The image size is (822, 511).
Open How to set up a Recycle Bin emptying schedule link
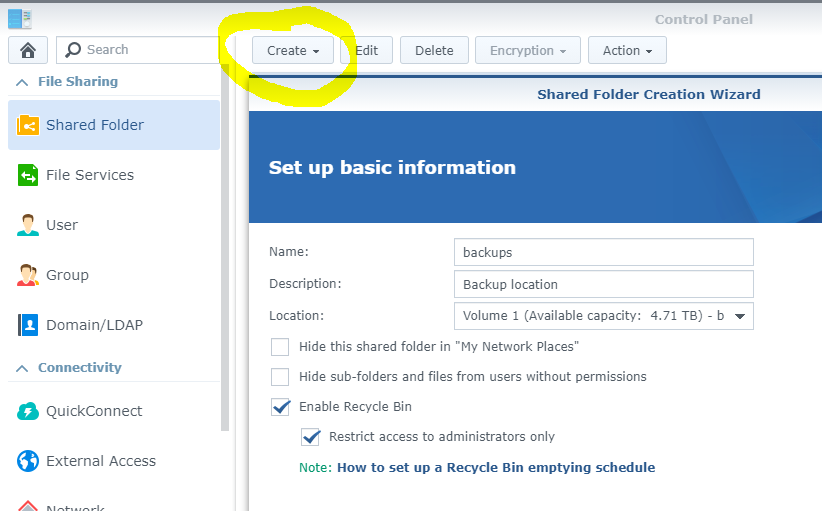click(x=496, y=467)
